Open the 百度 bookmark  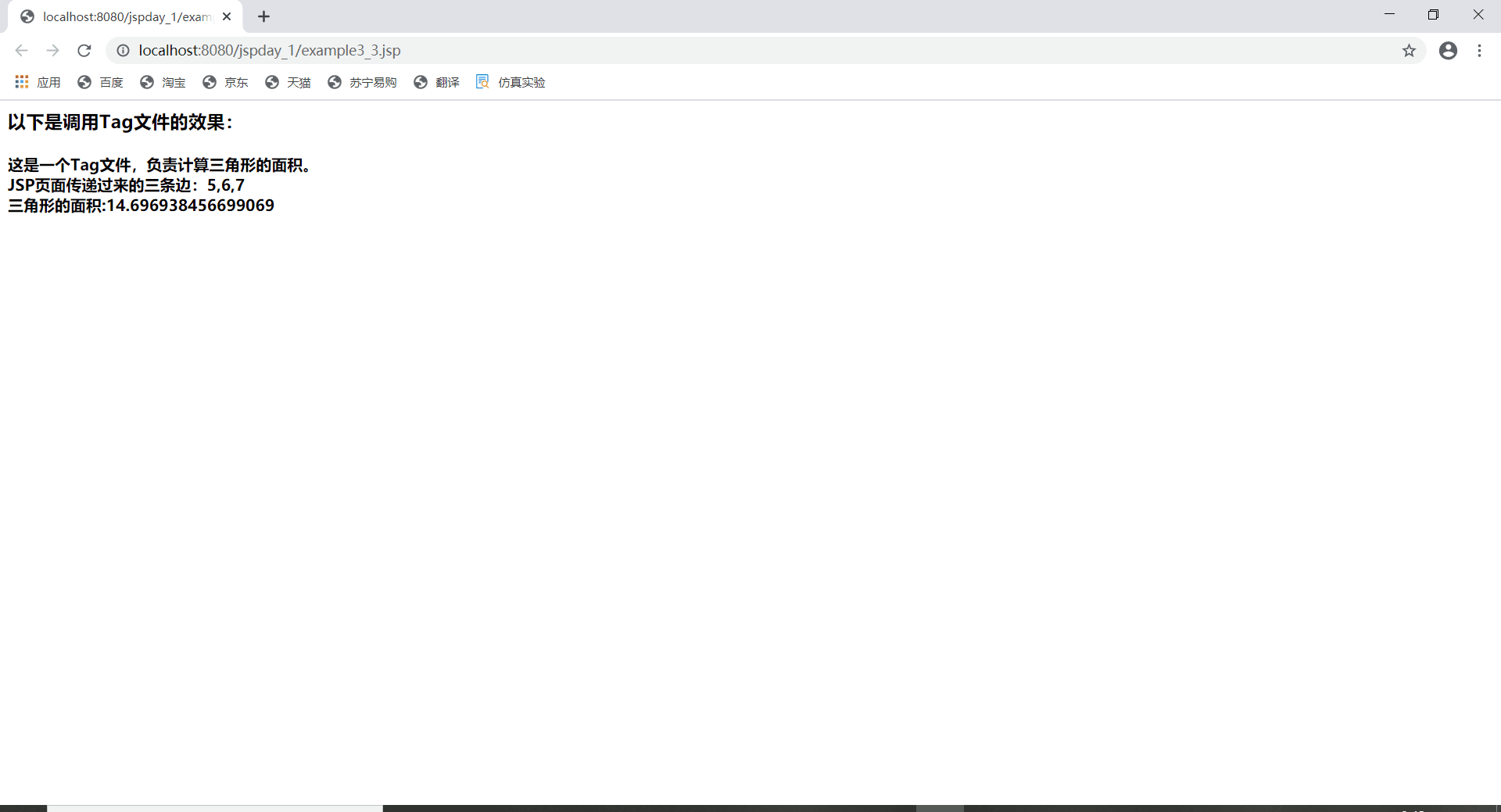tap(111, 82)
